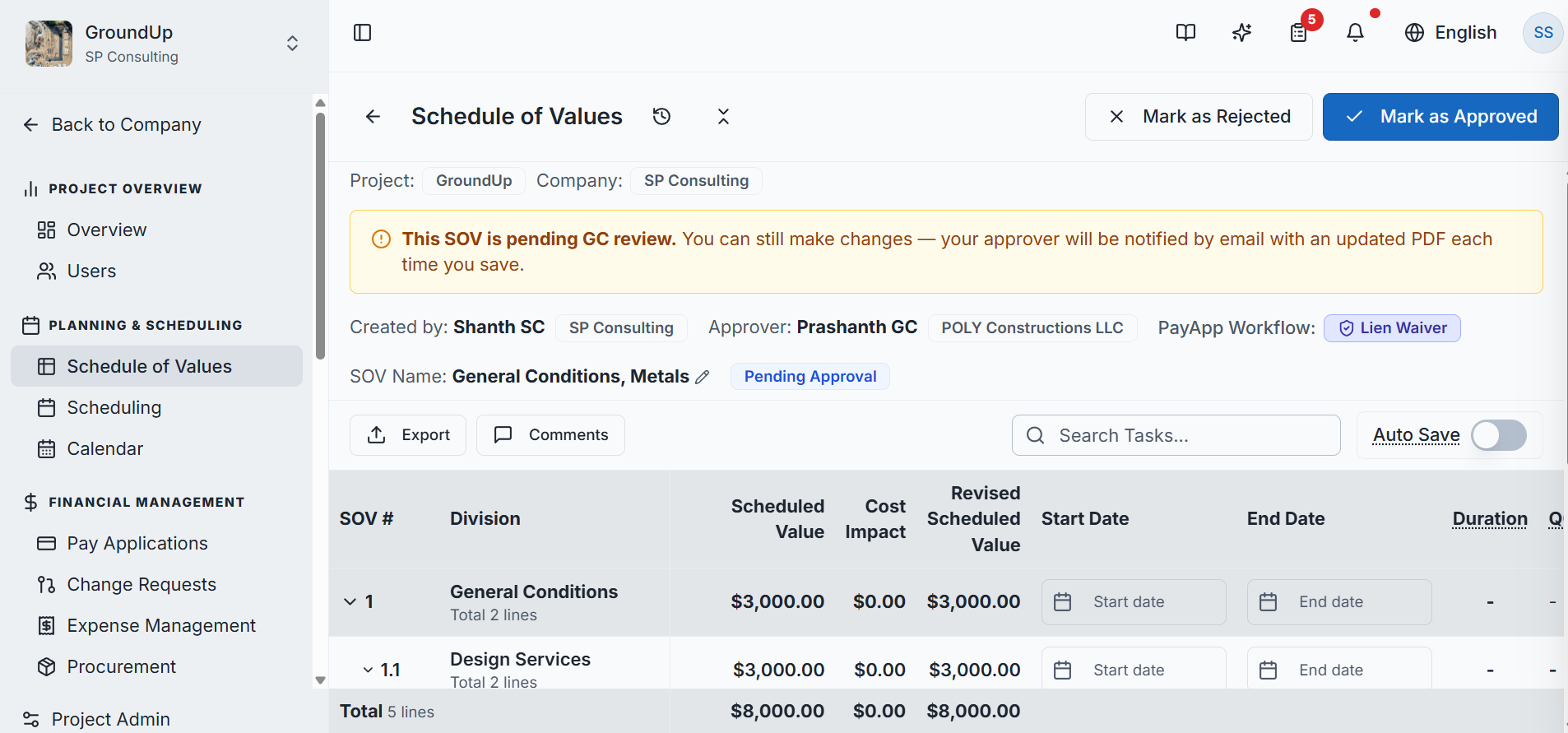
Task: Click Mark as Approved
Action: tap(1440, 117)
